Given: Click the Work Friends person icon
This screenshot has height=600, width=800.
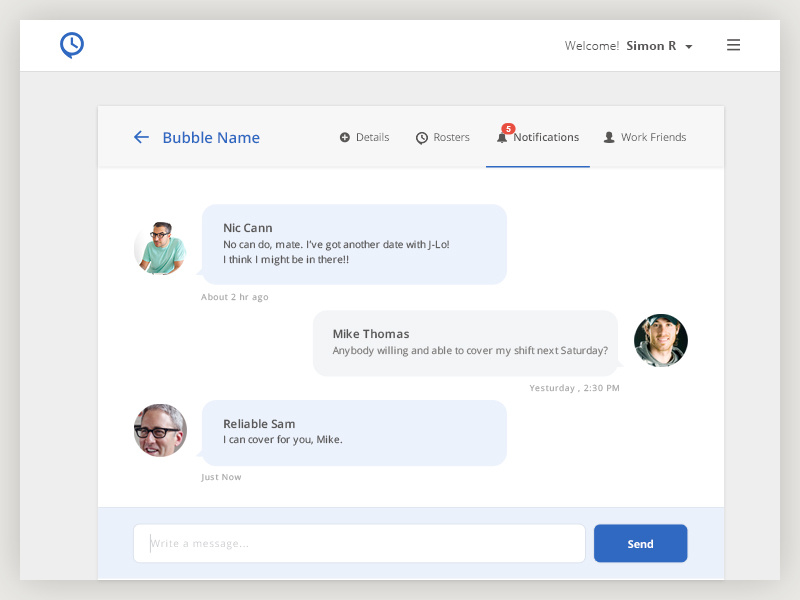Looking at the screenshot, I should pos(608,137).
